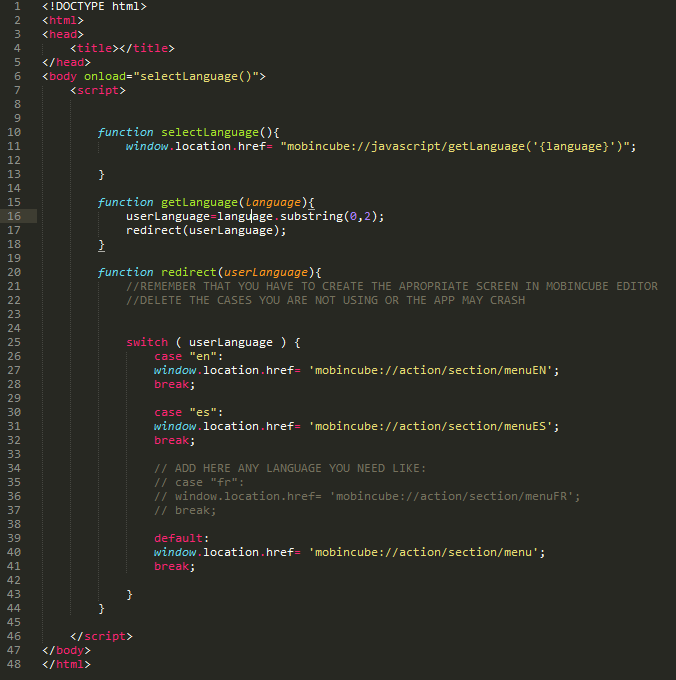This screenshot has width=676, height=680.
Task: Click the closing brace on line 44
Action: click(101, 608)
